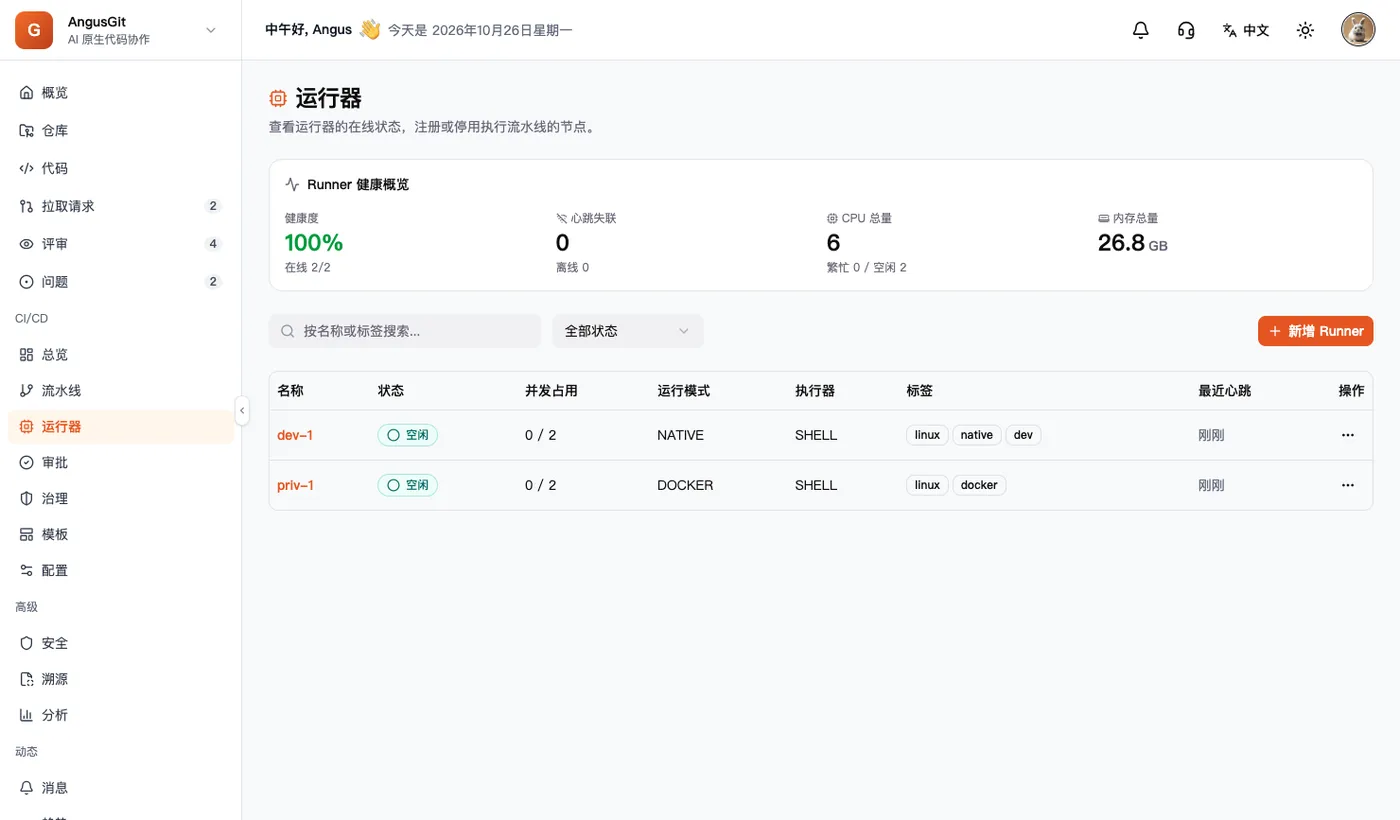Click the 模板 layout icon
The image size is (1400, 820).
(27, 535)
